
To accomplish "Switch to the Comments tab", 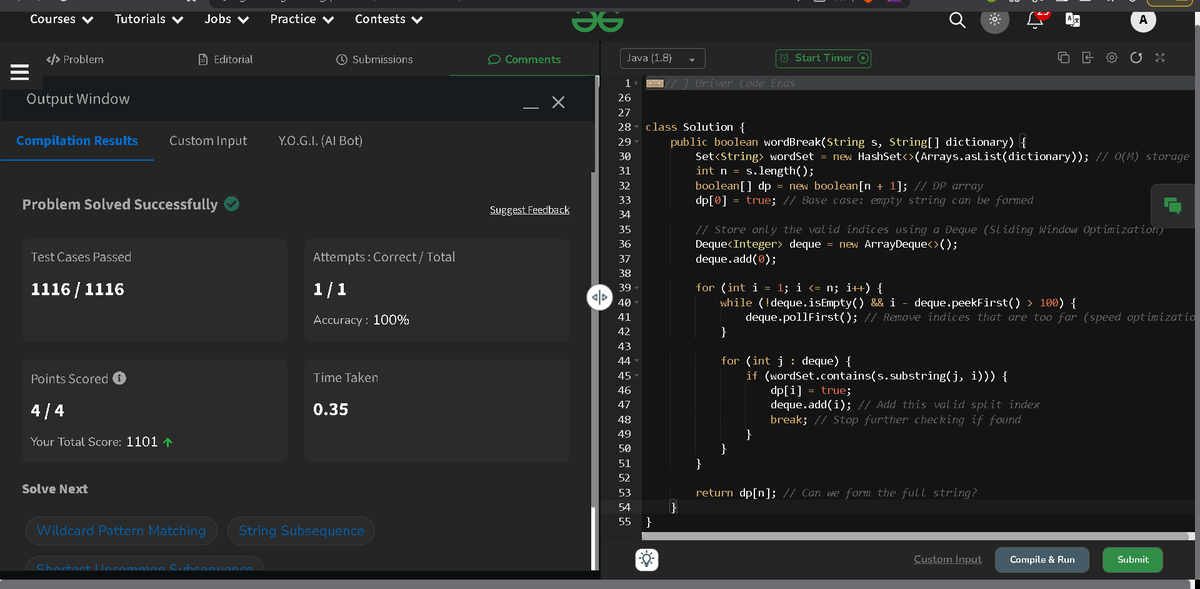I will pyautogui.click(x=524, y=60).
